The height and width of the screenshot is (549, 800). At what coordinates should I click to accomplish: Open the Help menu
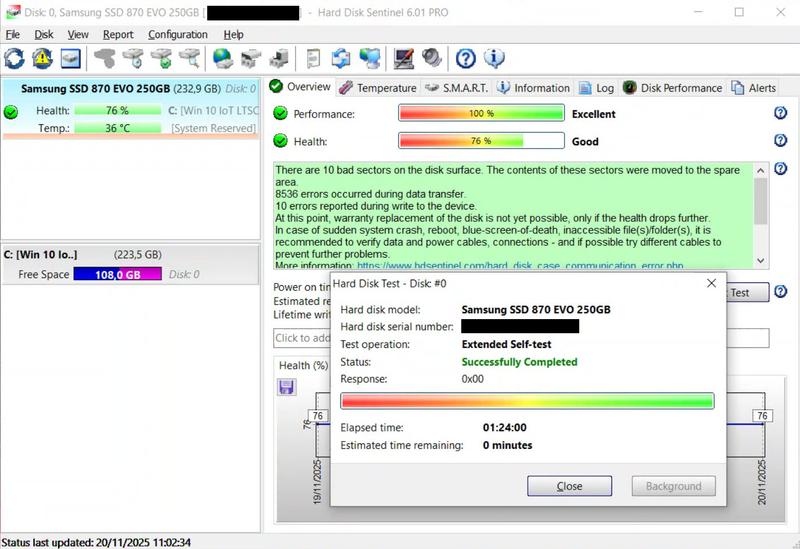(233, 34)
